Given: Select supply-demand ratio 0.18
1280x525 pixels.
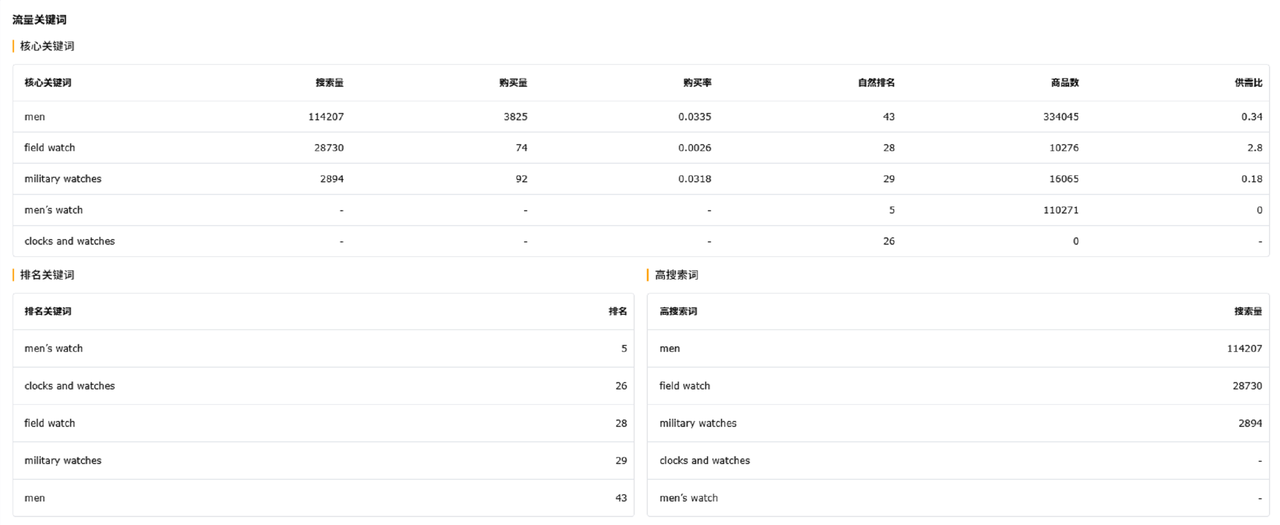Looking at the screenshot, I should tap(1252, 179).
